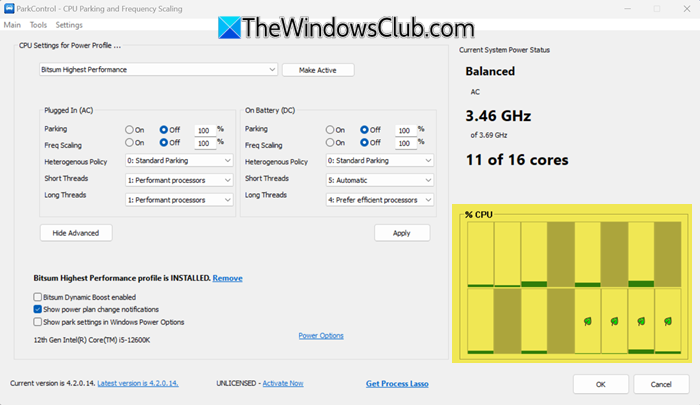
Task: Click the third green leaf core icon
Action: click(x=641, y=321)
